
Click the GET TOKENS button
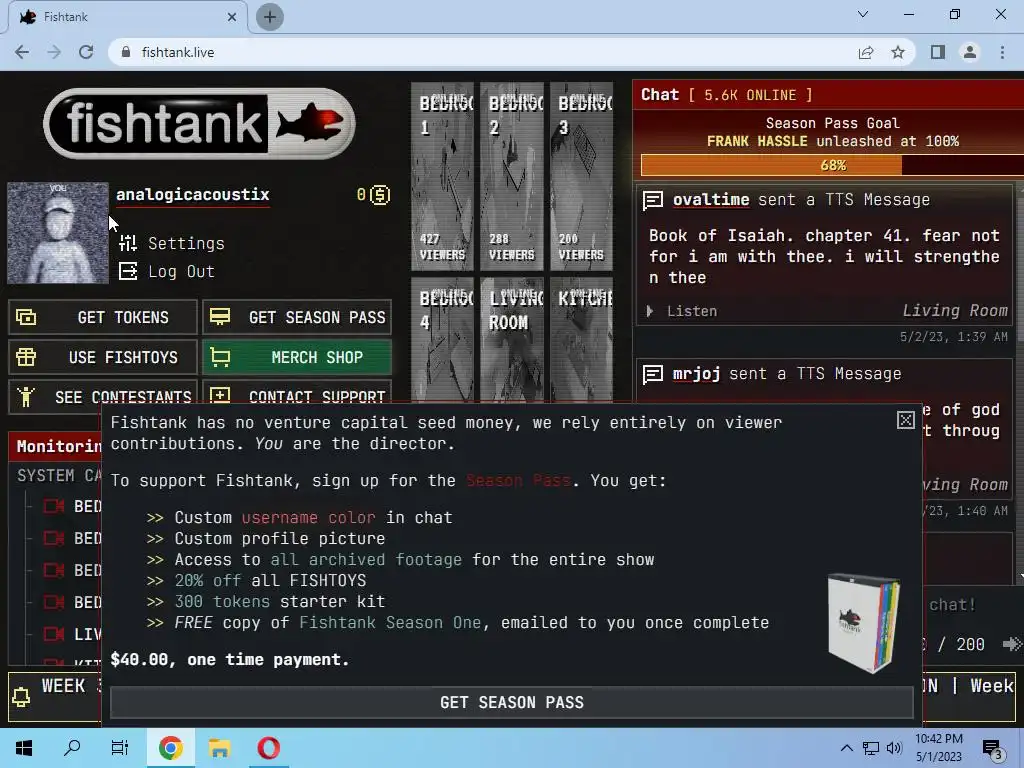point(103,317)
